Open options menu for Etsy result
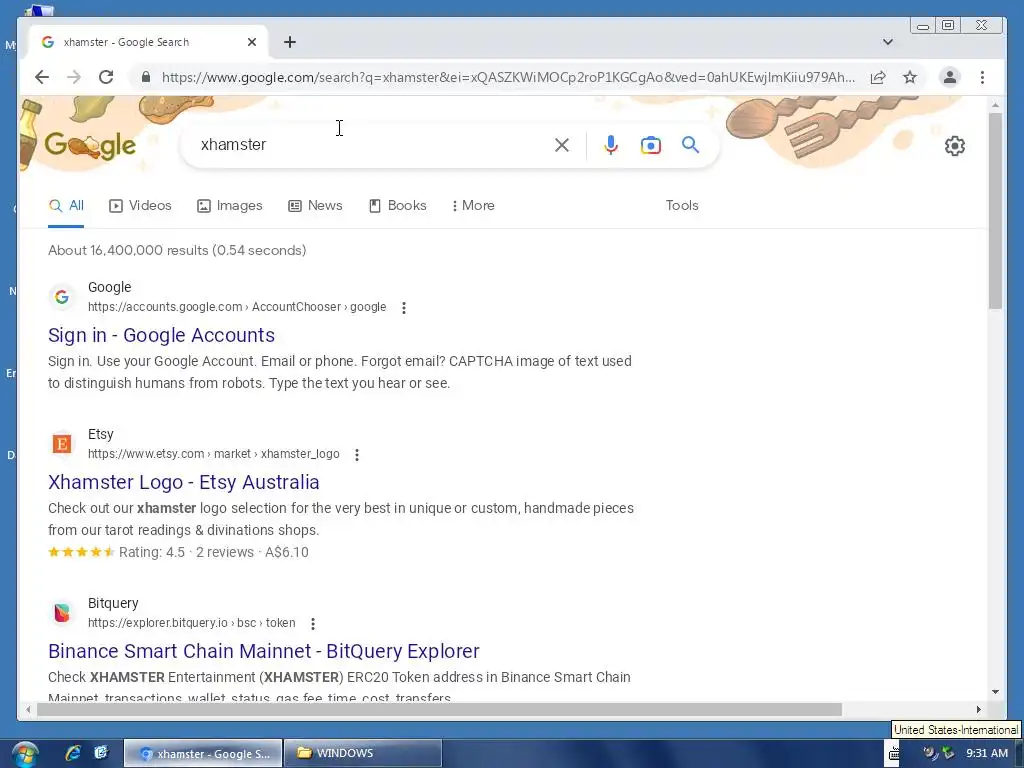1024x768 pixels. click(x=357, y=455)
